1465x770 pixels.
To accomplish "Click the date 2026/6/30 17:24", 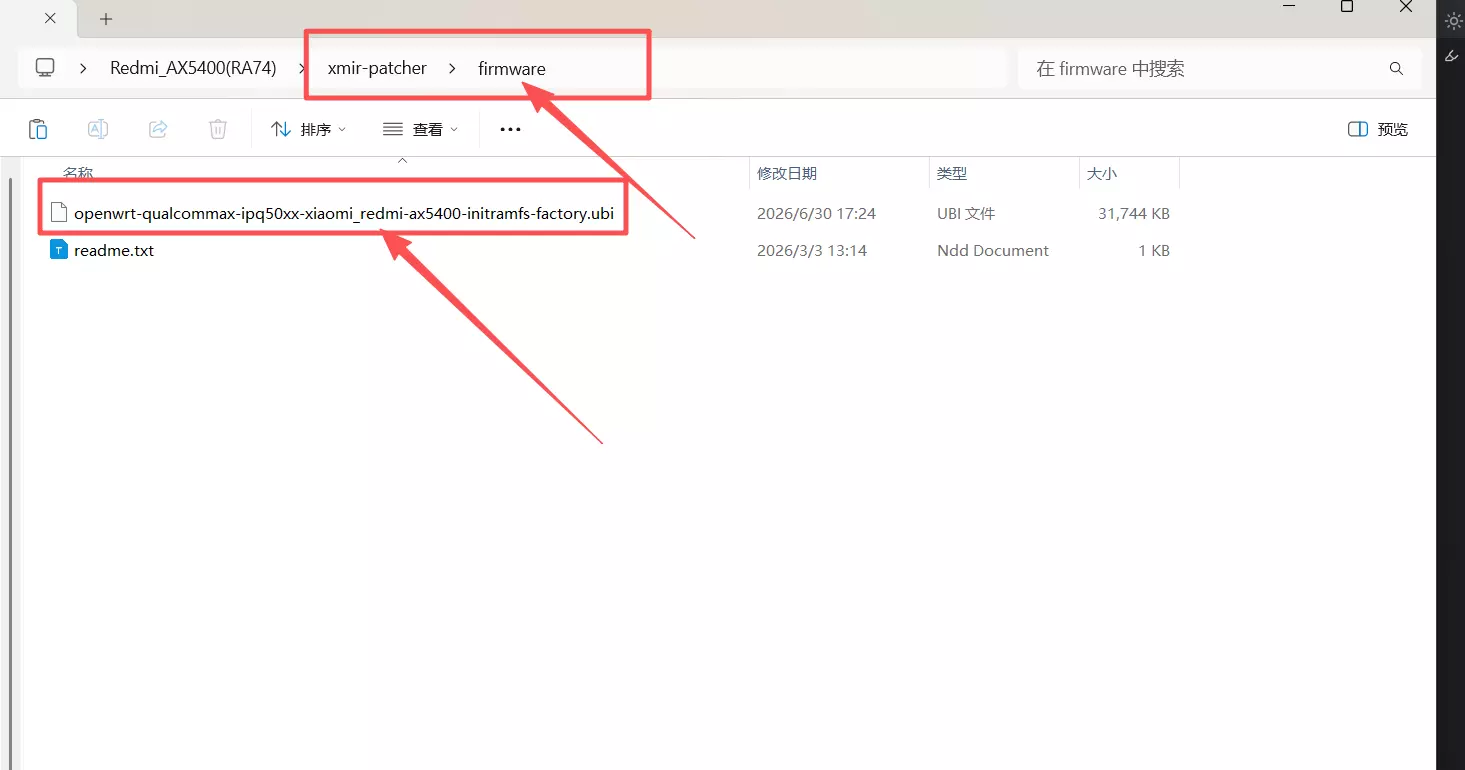I will coord(816,214).
